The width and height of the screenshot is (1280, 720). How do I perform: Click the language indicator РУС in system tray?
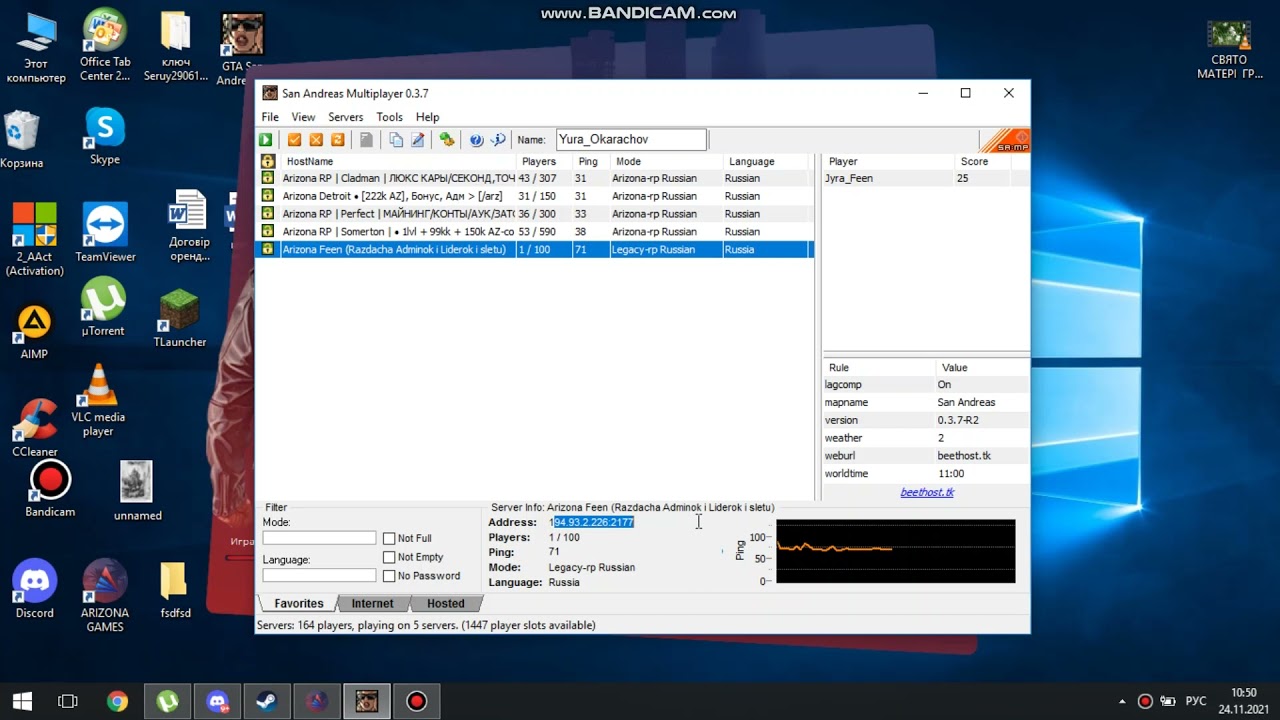[1195, 701]
